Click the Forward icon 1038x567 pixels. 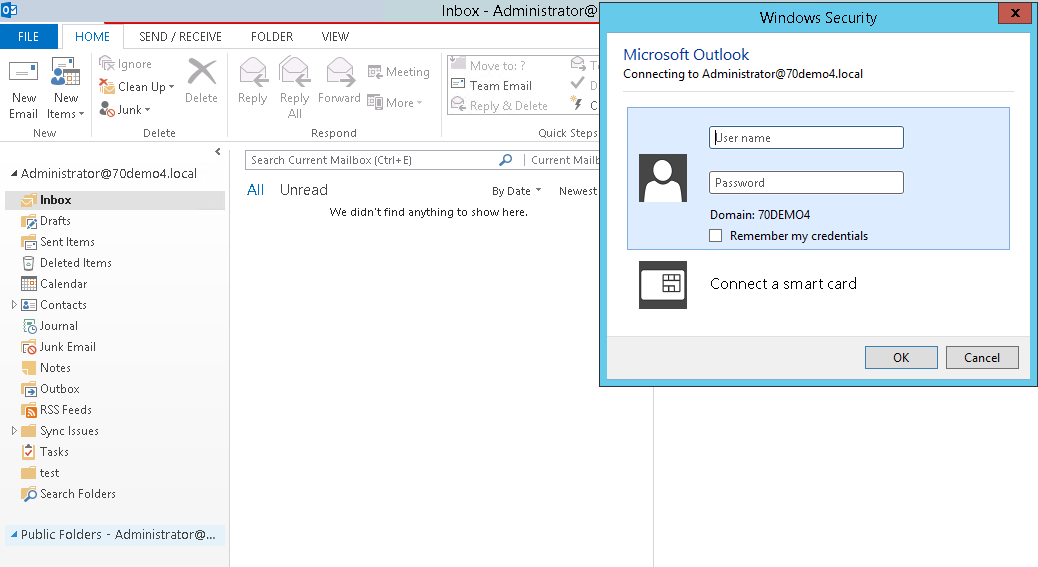point(340,71)
